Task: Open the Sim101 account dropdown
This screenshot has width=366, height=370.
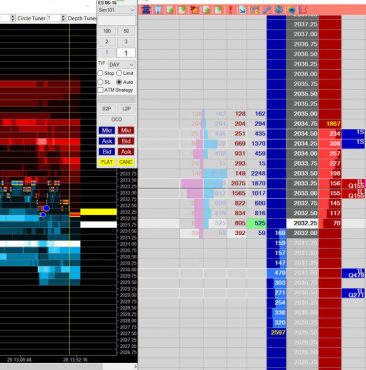Action: (x=116, y=10)
